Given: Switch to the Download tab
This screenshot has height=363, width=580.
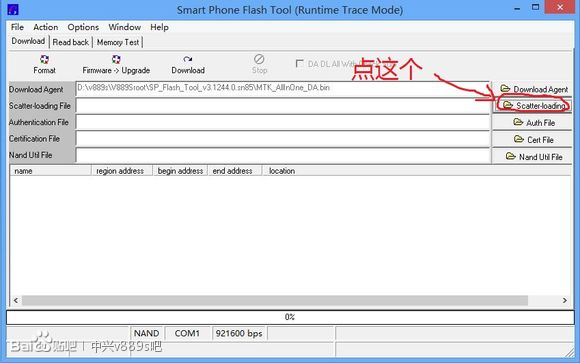Looking at the screenshot, I should pyautogui.click(x=28, y=41).
